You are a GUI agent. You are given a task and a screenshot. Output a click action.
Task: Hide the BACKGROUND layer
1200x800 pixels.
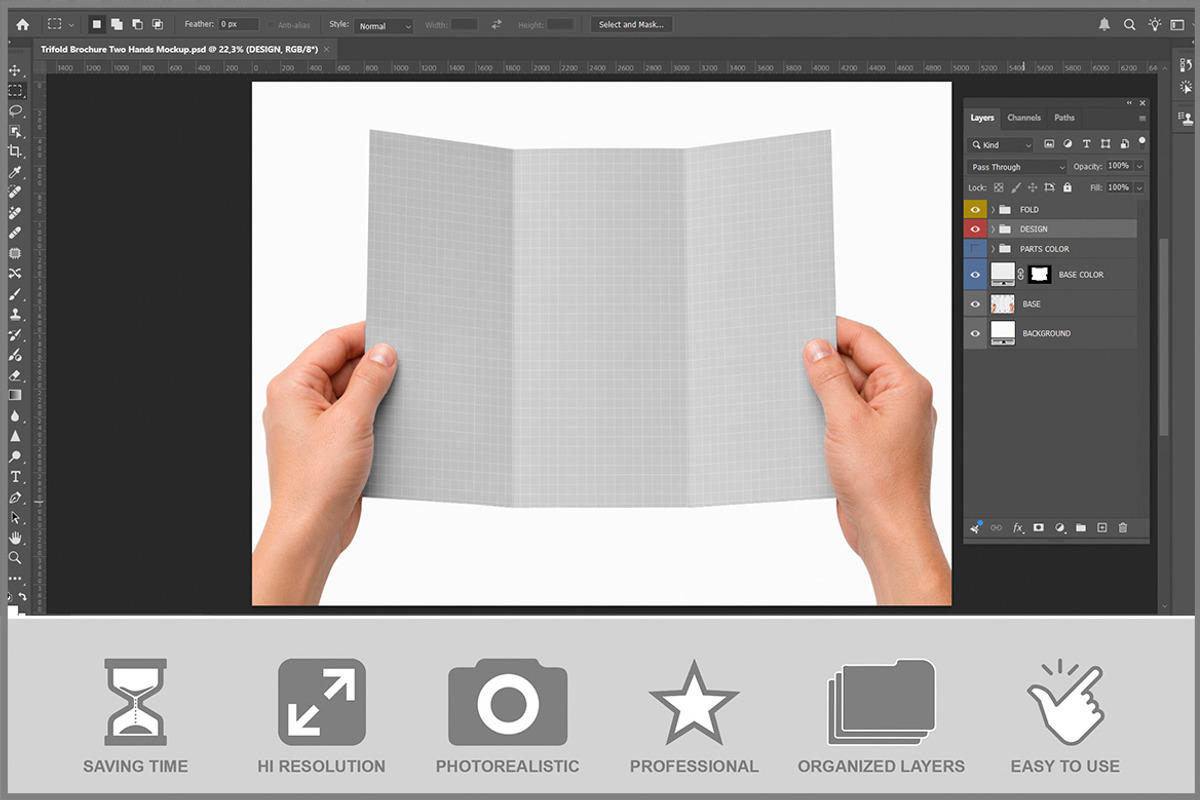click(x=975, y=333)
